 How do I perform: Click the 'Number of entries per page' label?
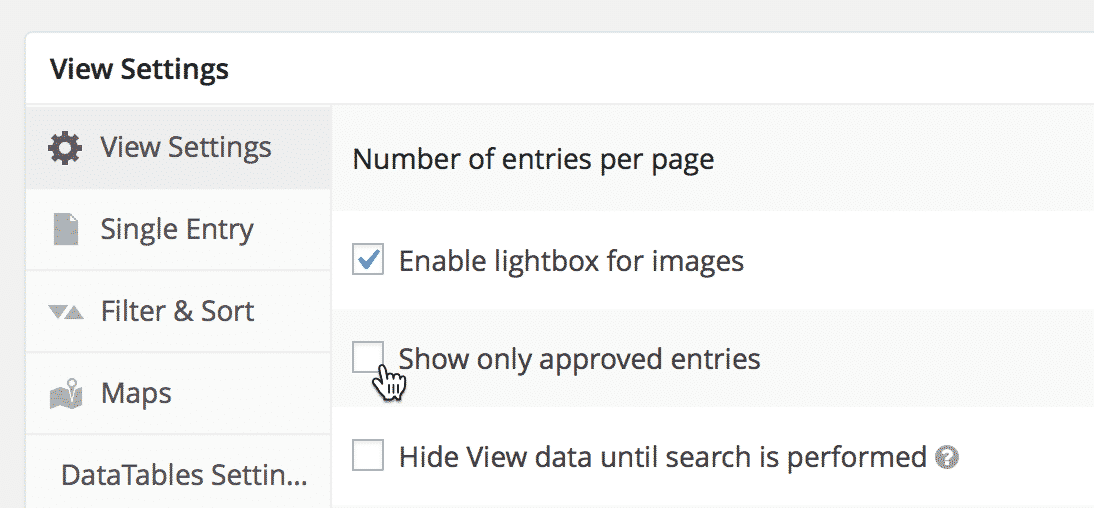[x=533, y=160]
